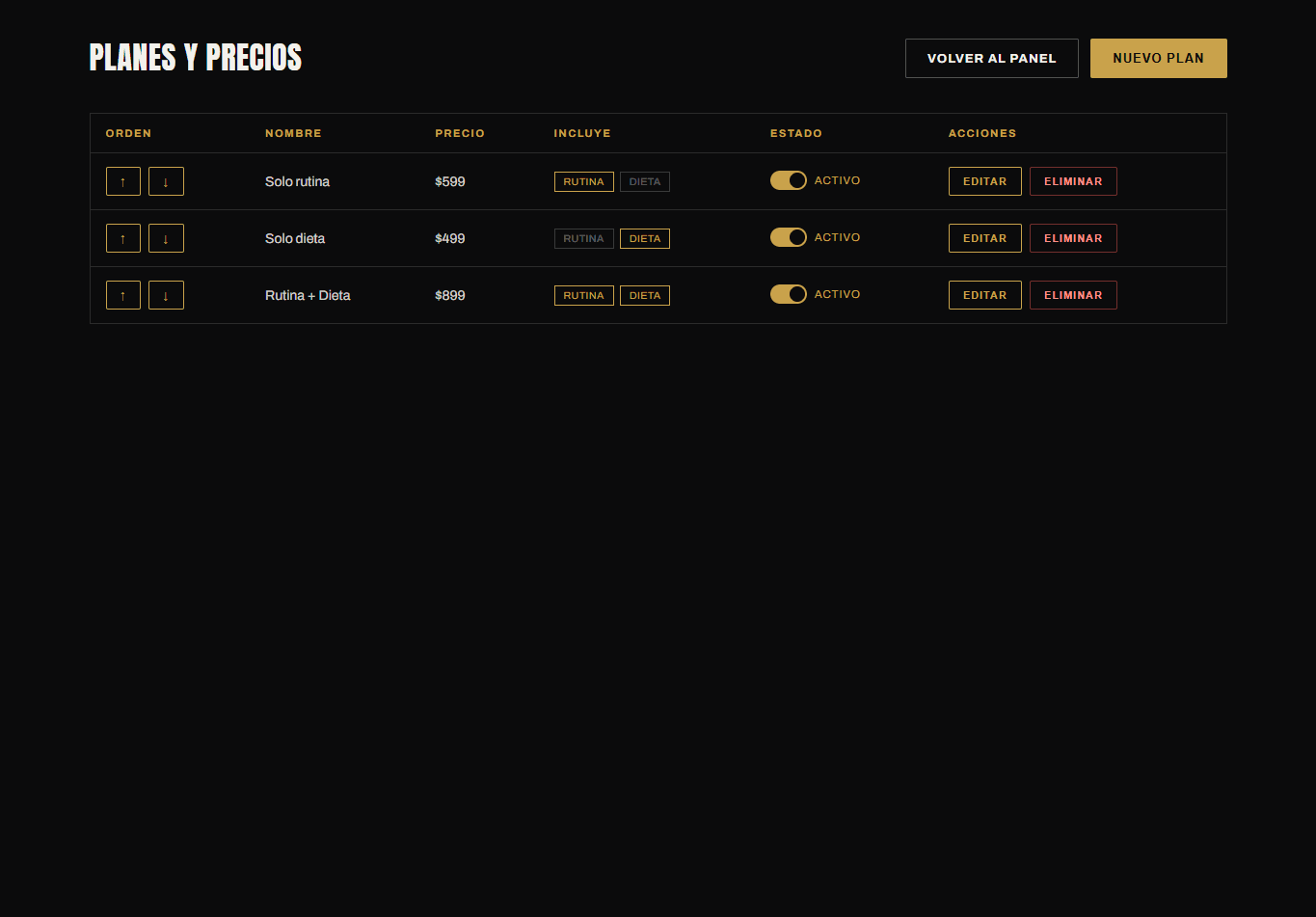The height and width of the screenshot is (917, 1316).
Task: Click dimmed Rutina tag in Solo dieta row
Action: pyautogui.click(x=583, y=238)
